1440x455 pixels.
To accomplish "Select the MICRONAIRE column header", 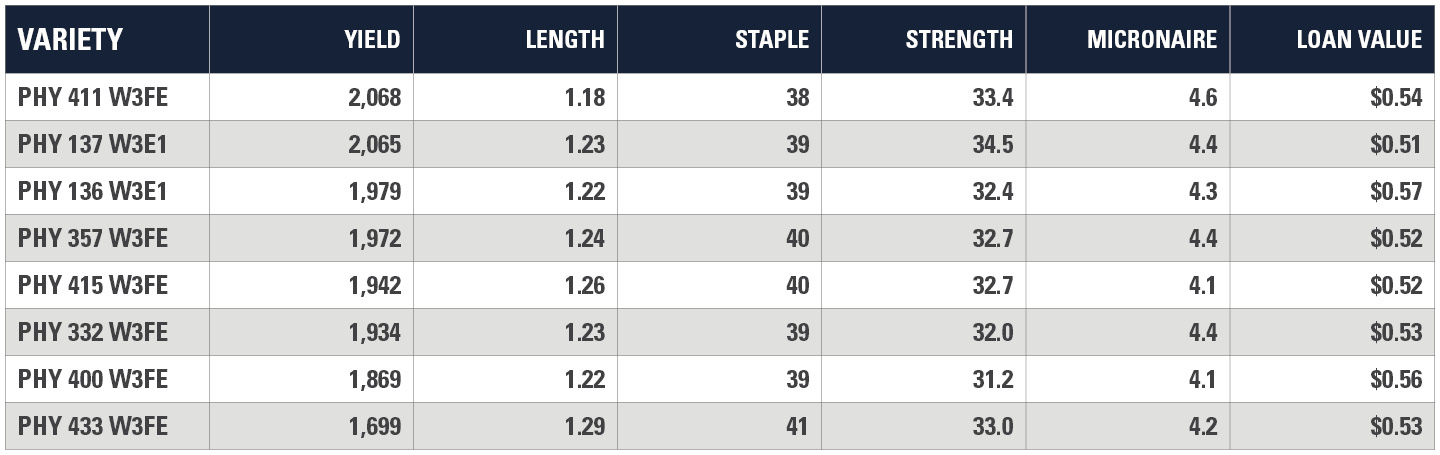I will (1152, 39).
